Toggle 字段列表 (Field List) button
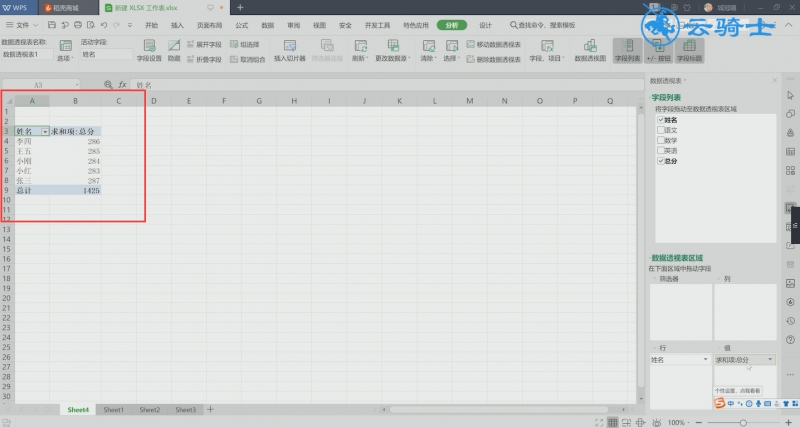This screenshot has width=800, height=428. pyautogui.click(x=628, y=51)
